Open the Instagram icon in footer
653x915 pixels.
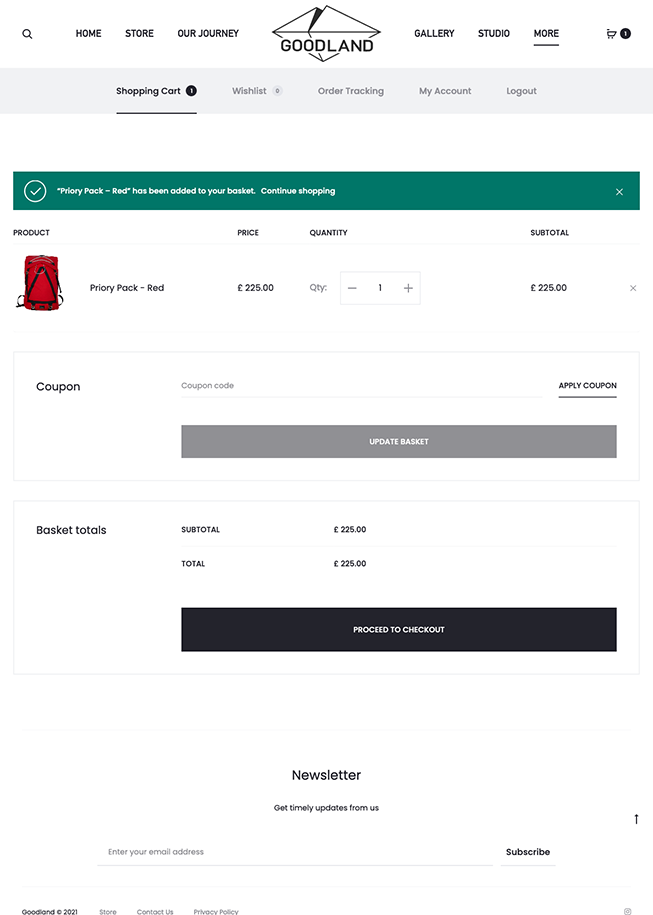(628, 911)
